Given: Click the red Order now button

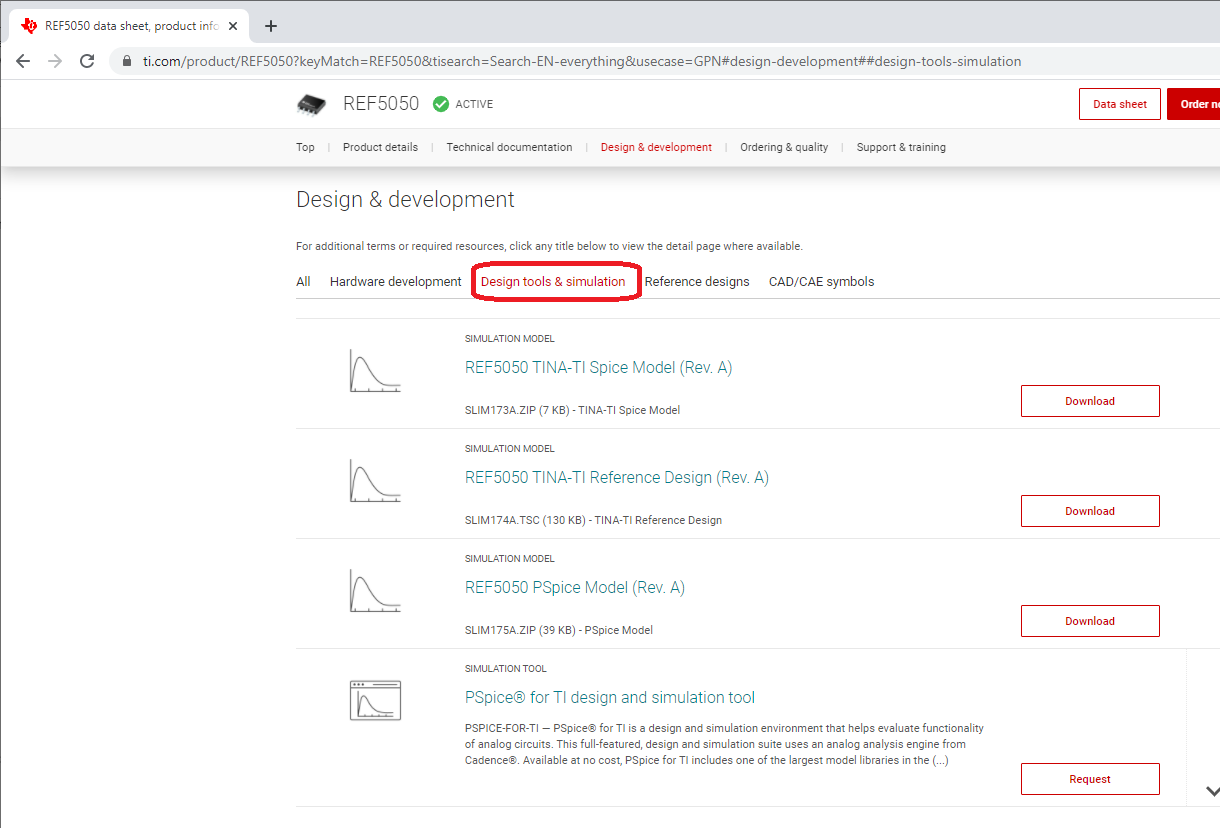Looking at the screenshot, I should (1194, 104).
